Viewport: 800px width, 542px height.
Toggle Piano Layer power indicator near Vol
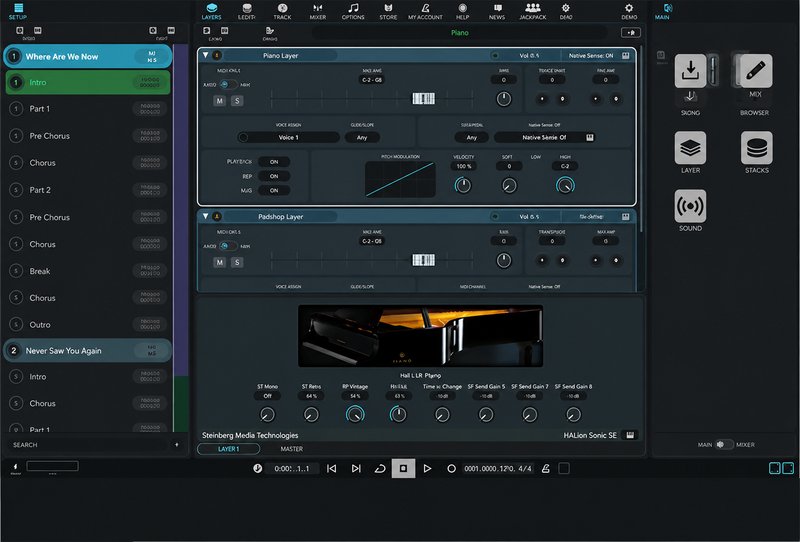[x=494, y=56]
